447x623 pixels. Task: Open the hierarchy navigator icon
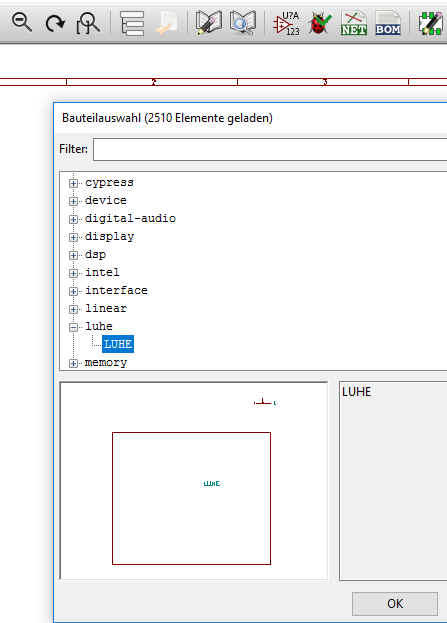pos(132,23)
